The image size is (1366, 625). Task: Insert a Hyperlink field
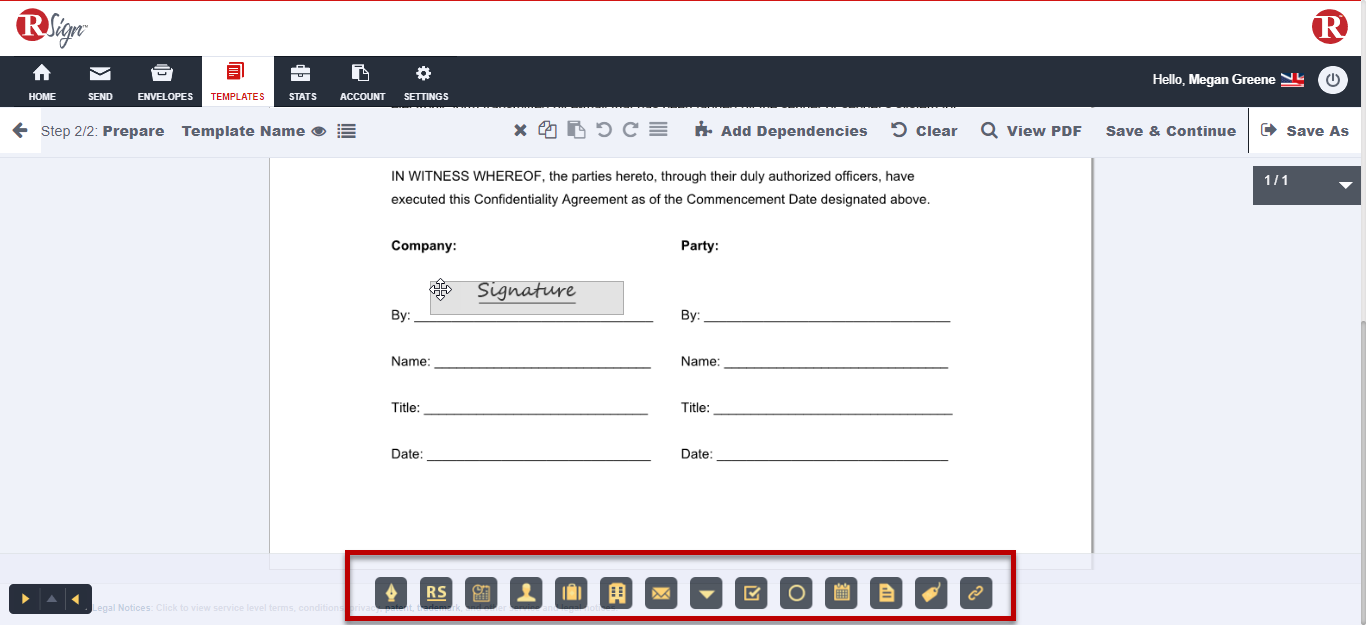[976, 592]
